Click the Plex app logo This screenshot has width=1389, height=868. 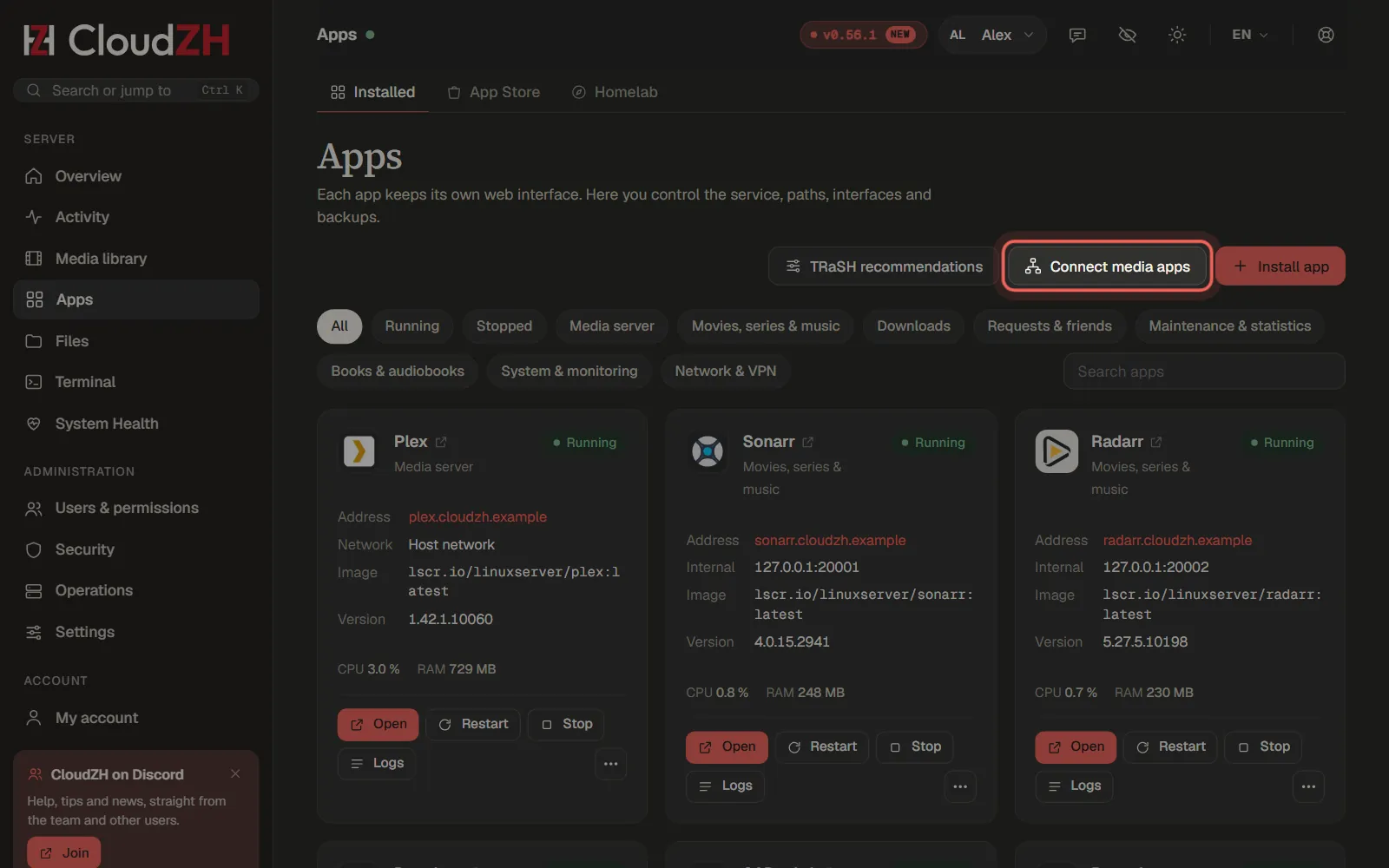click(x=359, y=451)
